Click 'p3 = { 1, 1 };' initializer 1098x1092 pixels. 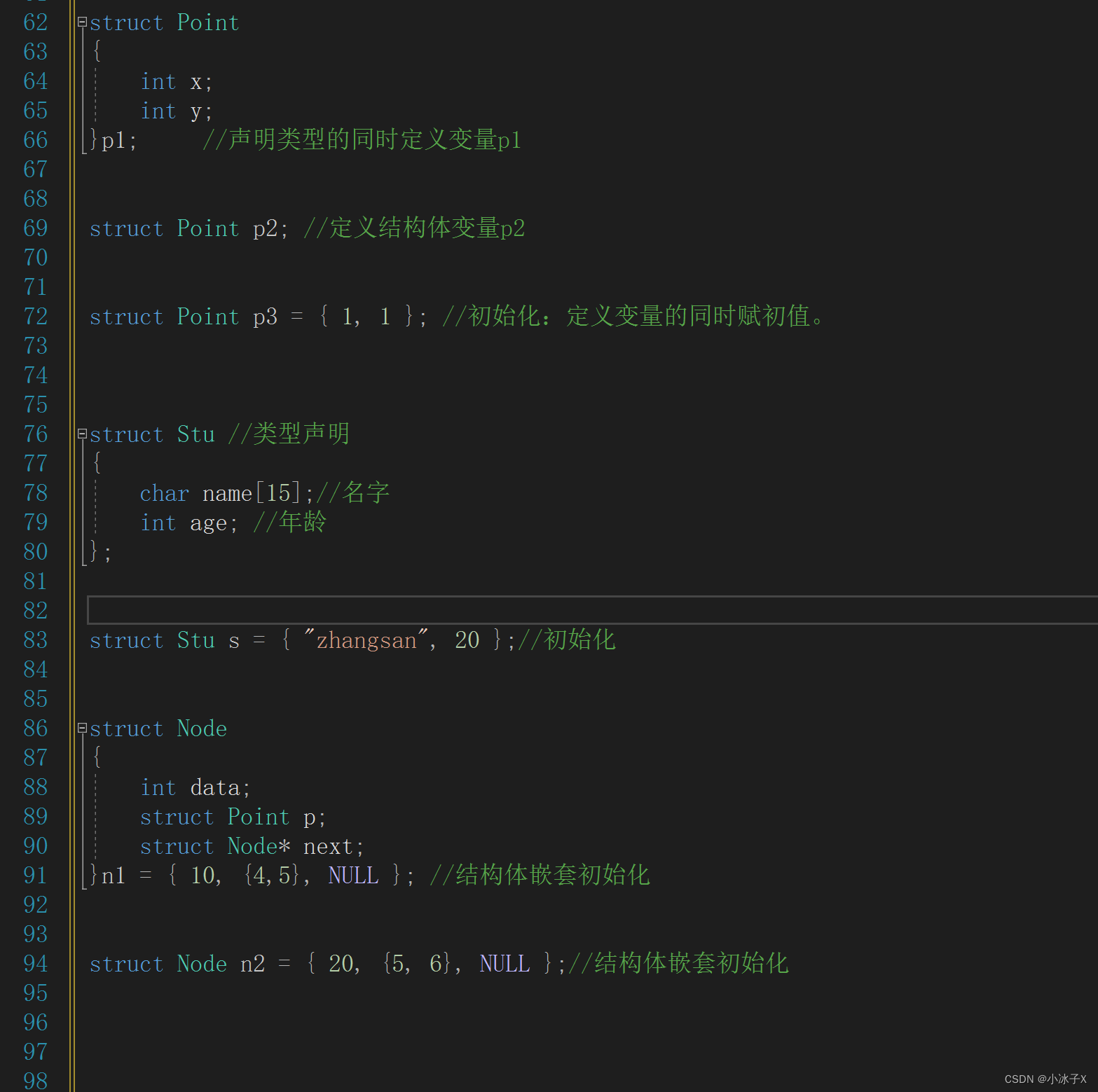[x=340, y=317]
